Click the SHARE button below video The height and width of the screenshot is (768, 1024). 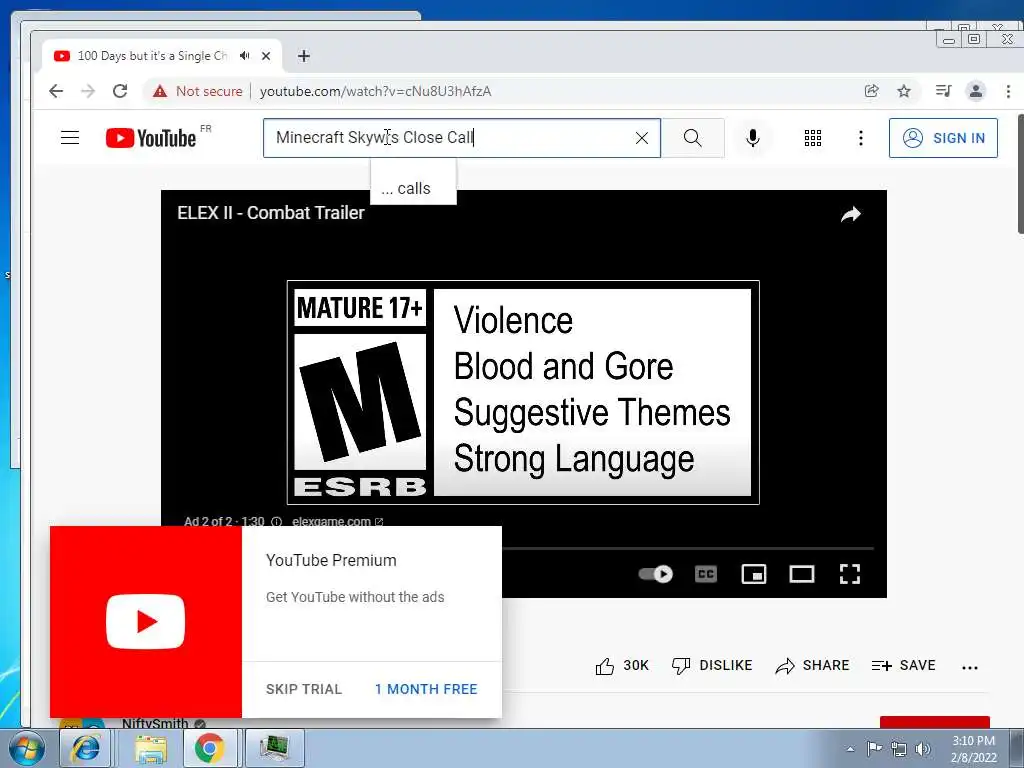[x=812, y=665]
